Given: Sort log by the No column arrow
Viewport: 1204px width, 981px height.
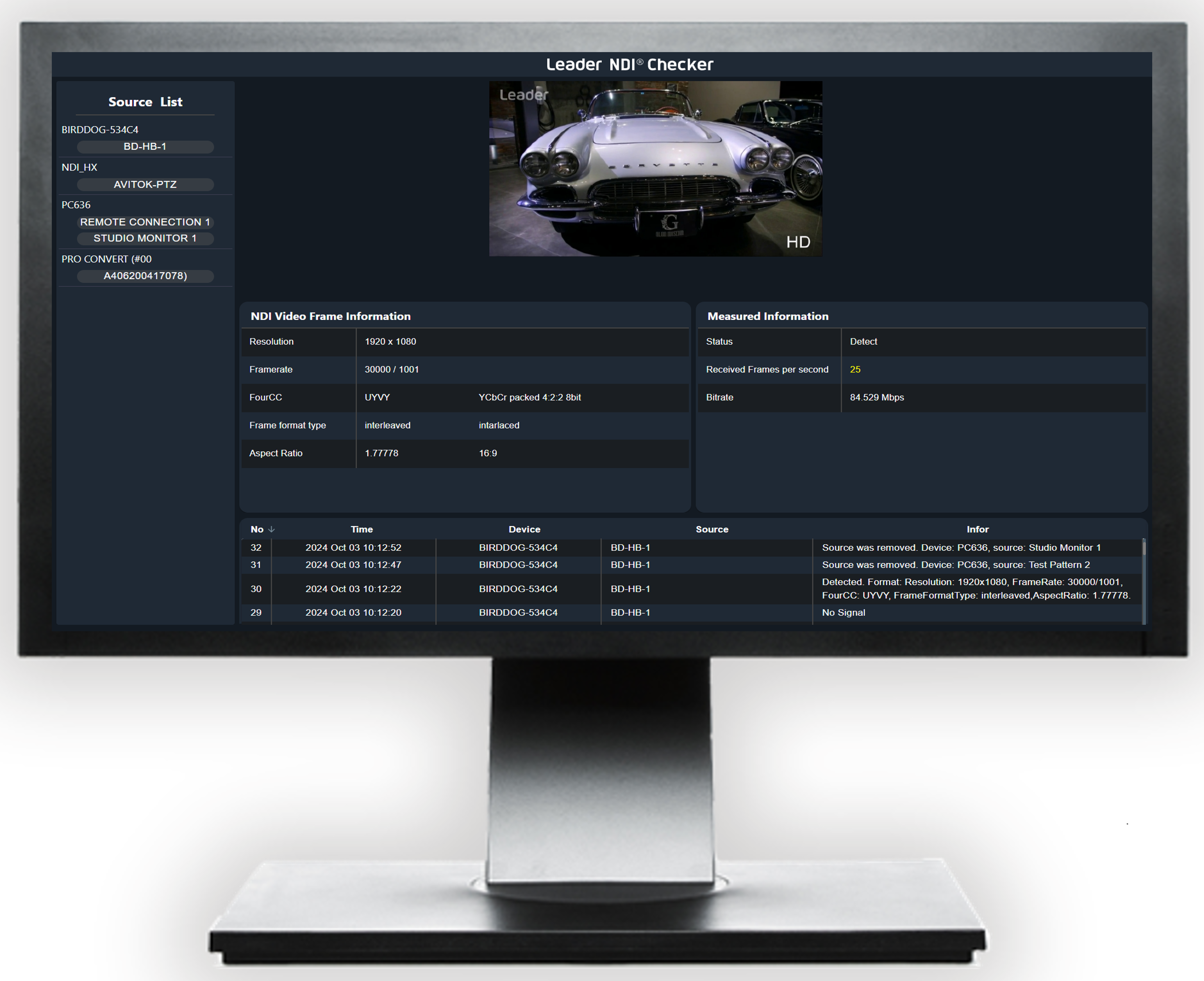Looking at the screenshot, I should (272, 529).
